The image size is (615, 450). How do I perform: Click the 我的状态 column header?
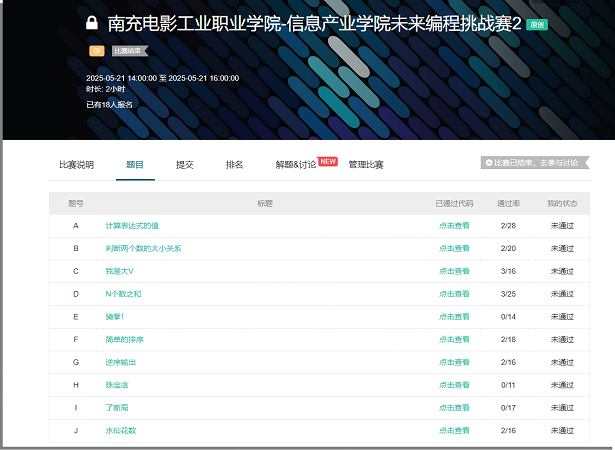(x=562, y=203)
